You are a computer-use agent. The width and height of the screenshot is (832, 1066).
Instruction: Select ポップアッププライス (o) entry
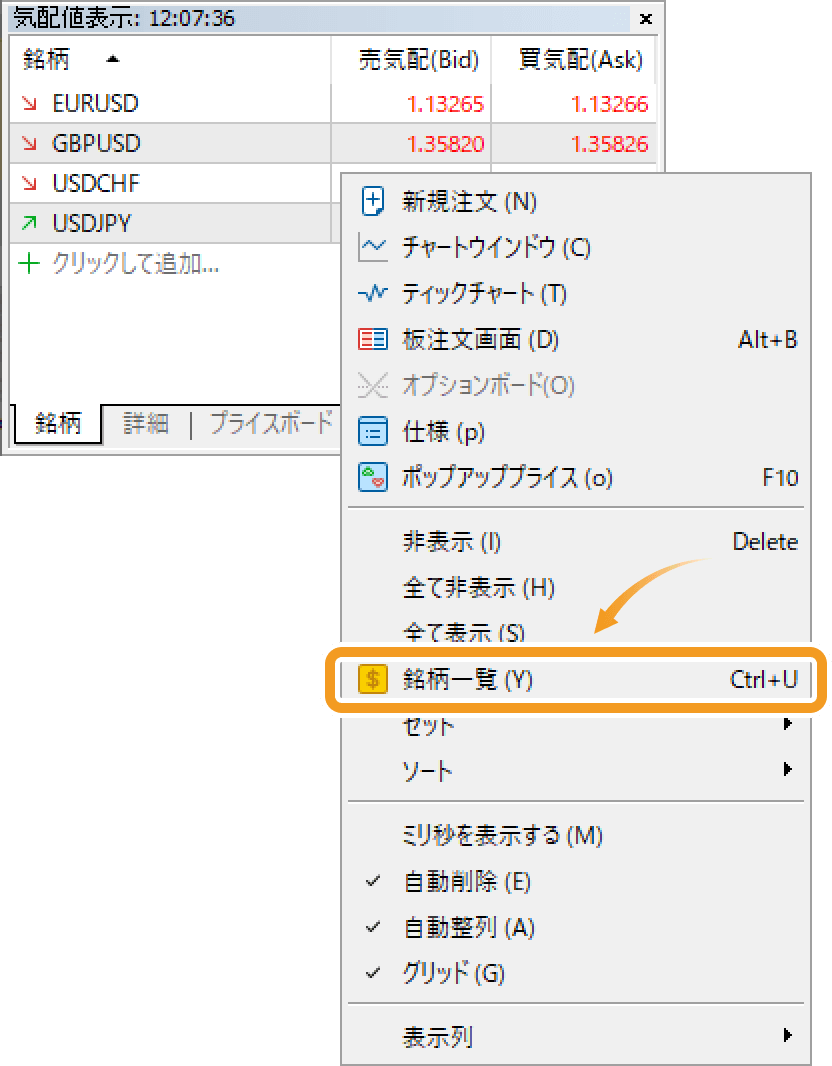click(x=576, y=477)
